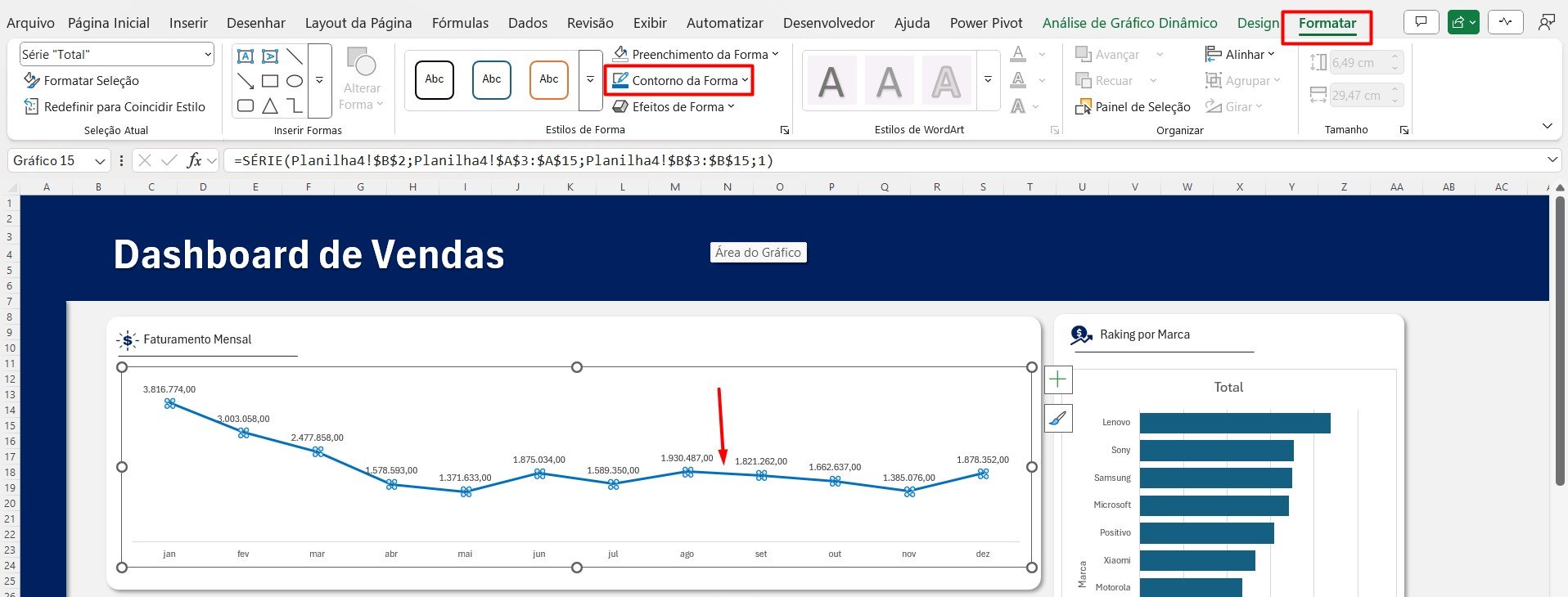Click the activity pulse icon
This screenshot has height=597, width=1568.
click(1505, 23)
